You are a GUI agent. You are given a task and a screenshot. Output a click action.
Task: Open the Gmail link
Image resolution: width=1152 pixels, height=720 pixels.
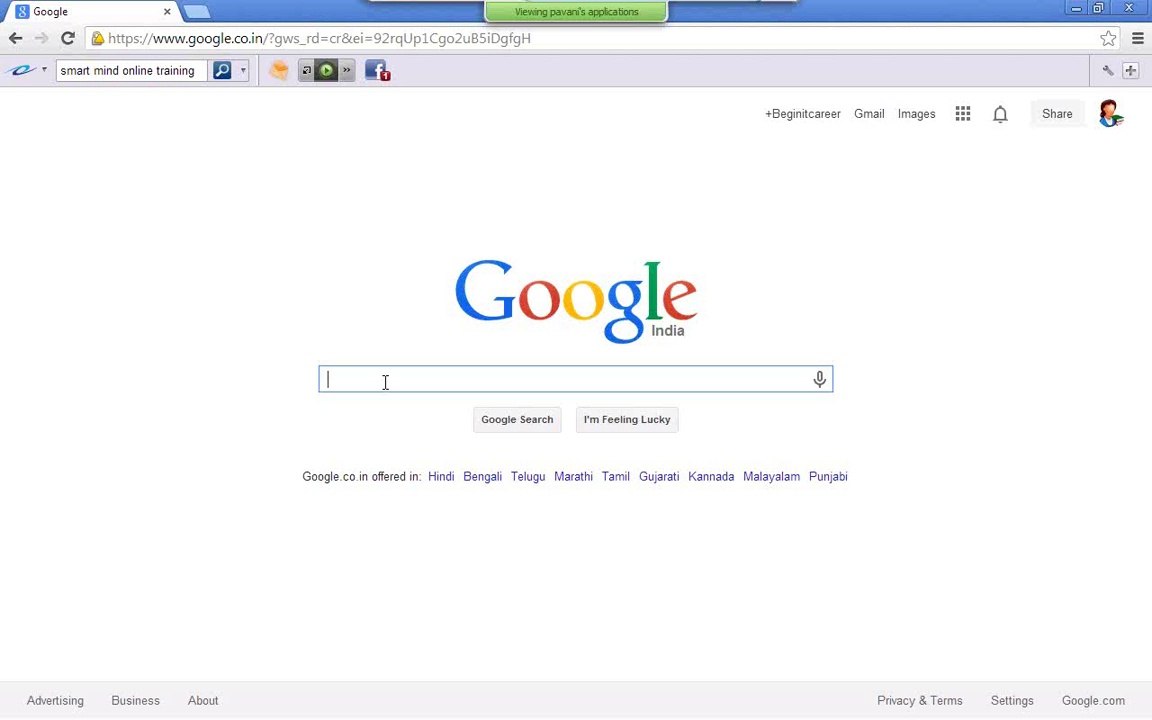869,114
